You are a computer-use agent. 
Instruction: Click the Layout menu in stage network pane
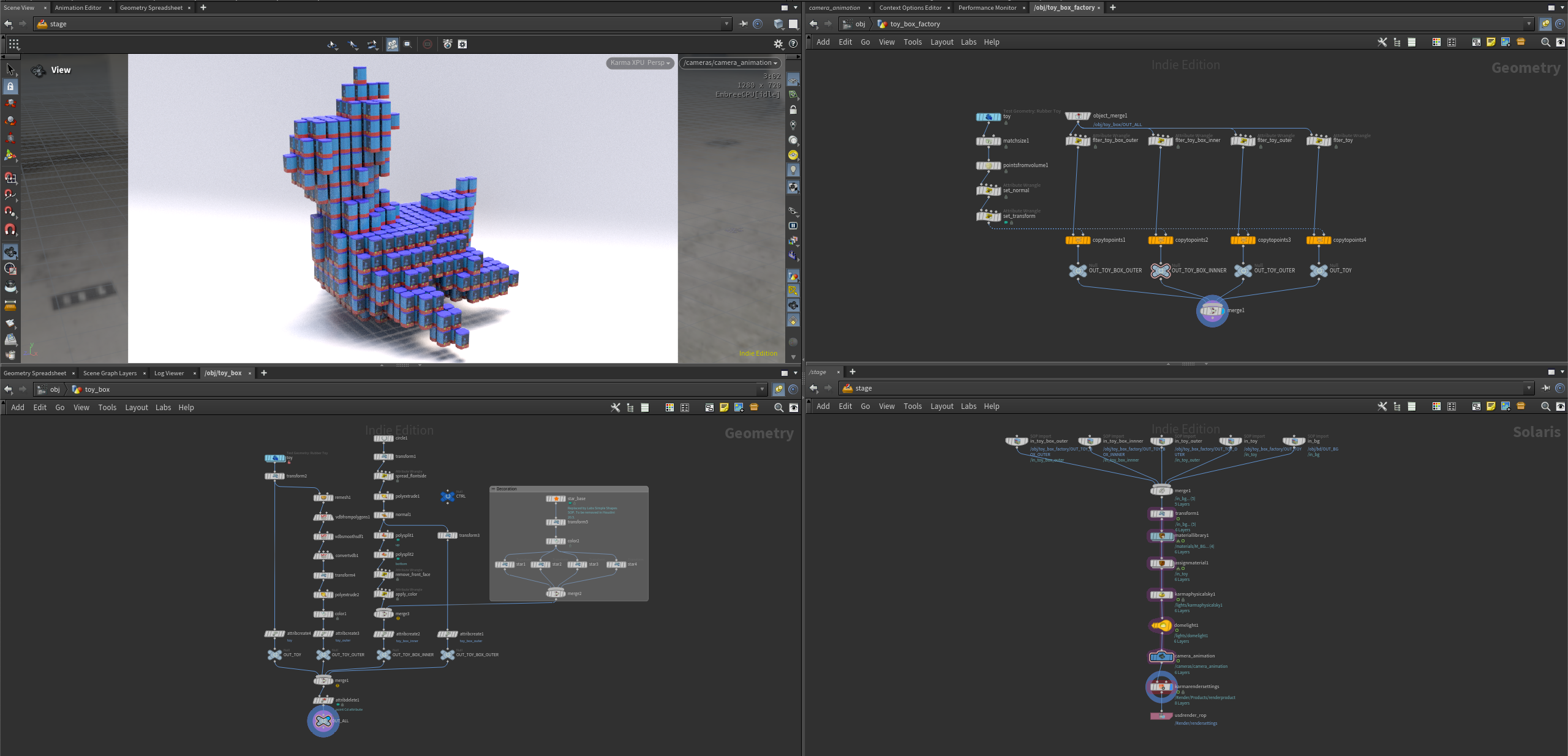coord(941,406)
